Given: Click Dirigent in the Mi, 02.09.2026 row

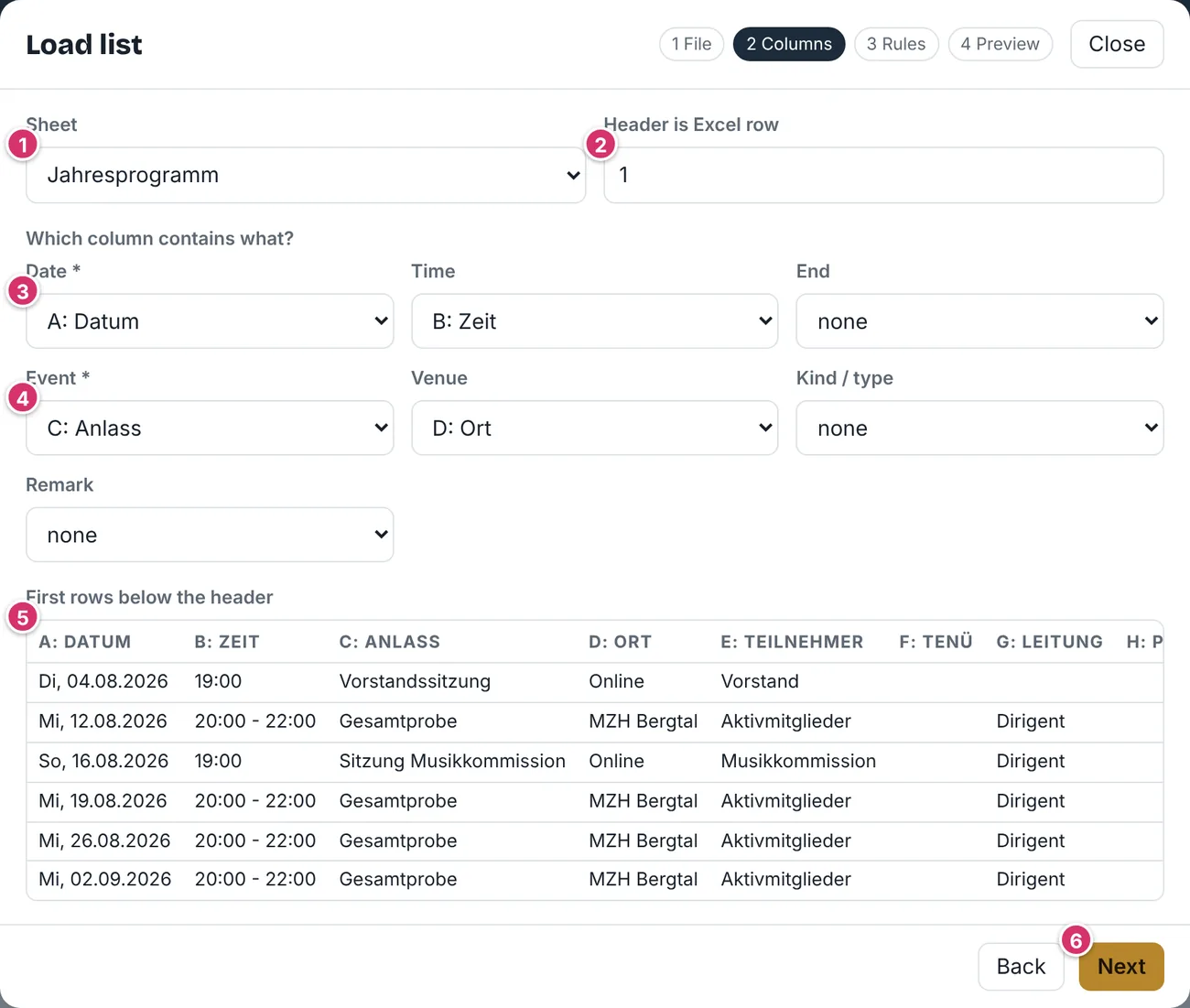Looking at the screenshot, I should coord(1030,879).
